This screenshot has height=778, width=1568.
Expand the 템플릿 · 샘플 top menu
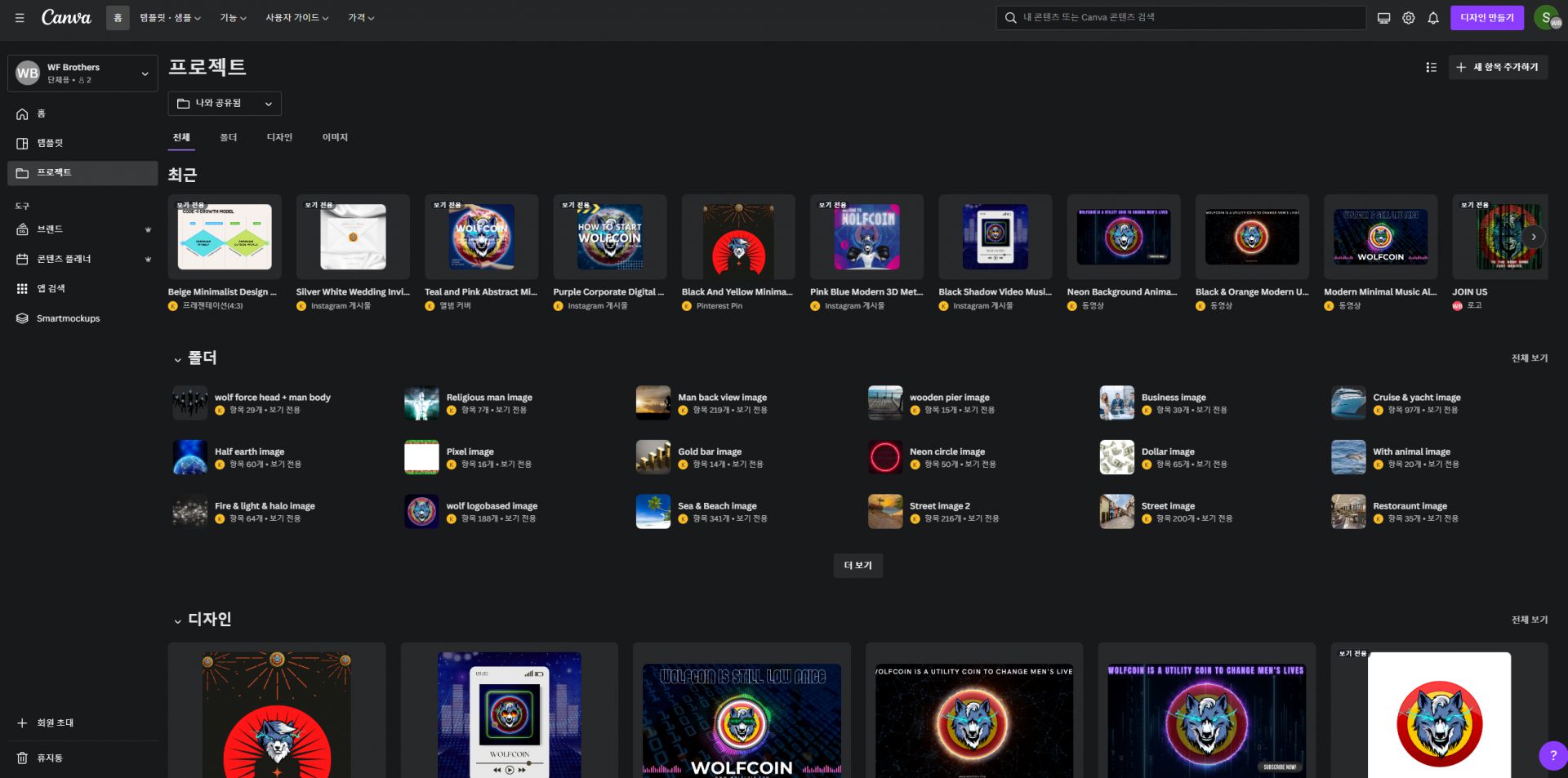[170, 18]
